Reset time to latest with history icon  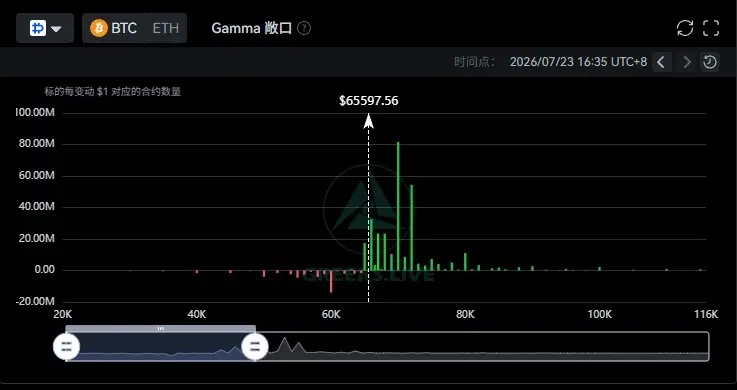coord(710,62)
